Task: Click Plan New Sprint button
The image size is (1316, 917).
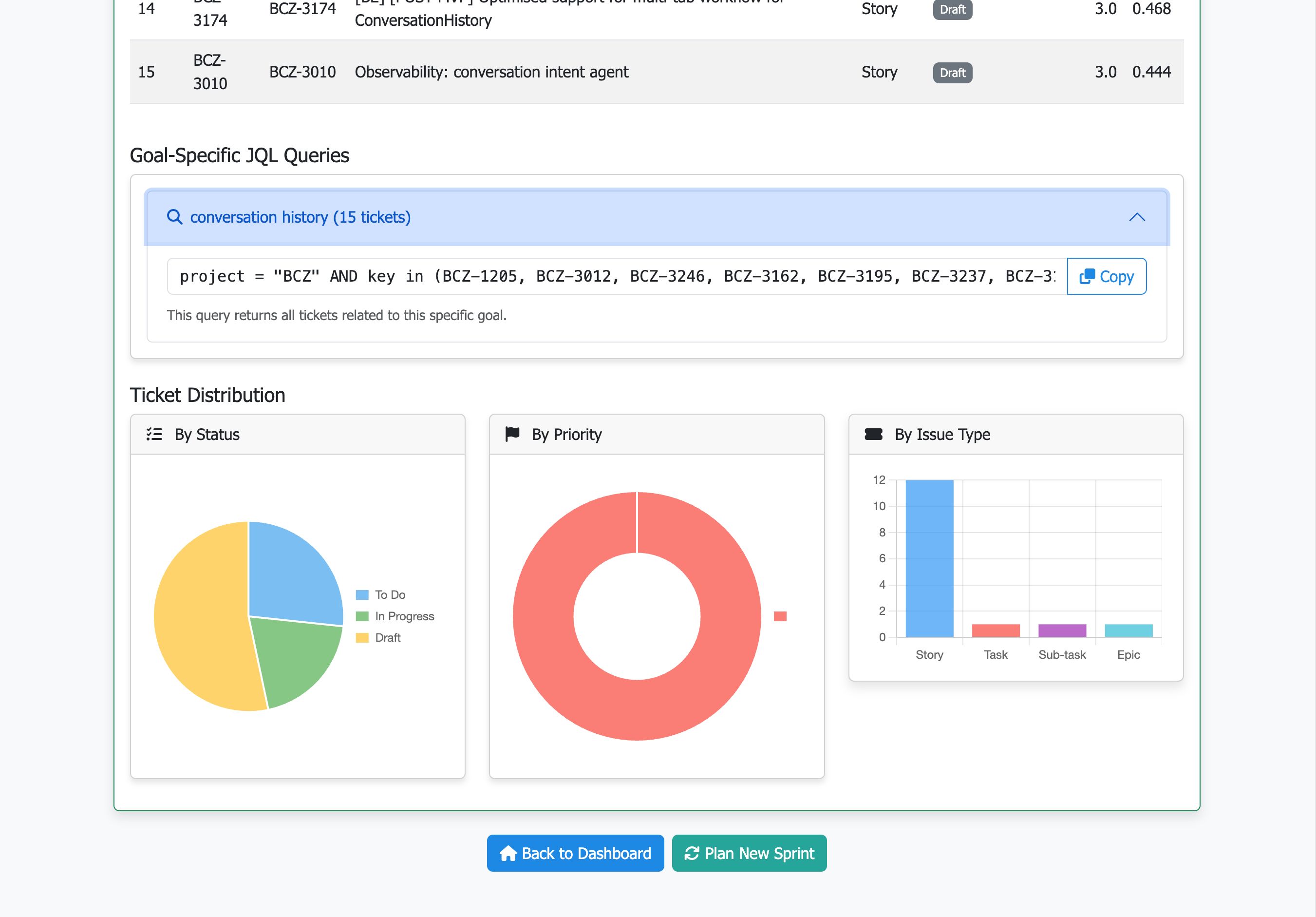Action: point(749,853)
